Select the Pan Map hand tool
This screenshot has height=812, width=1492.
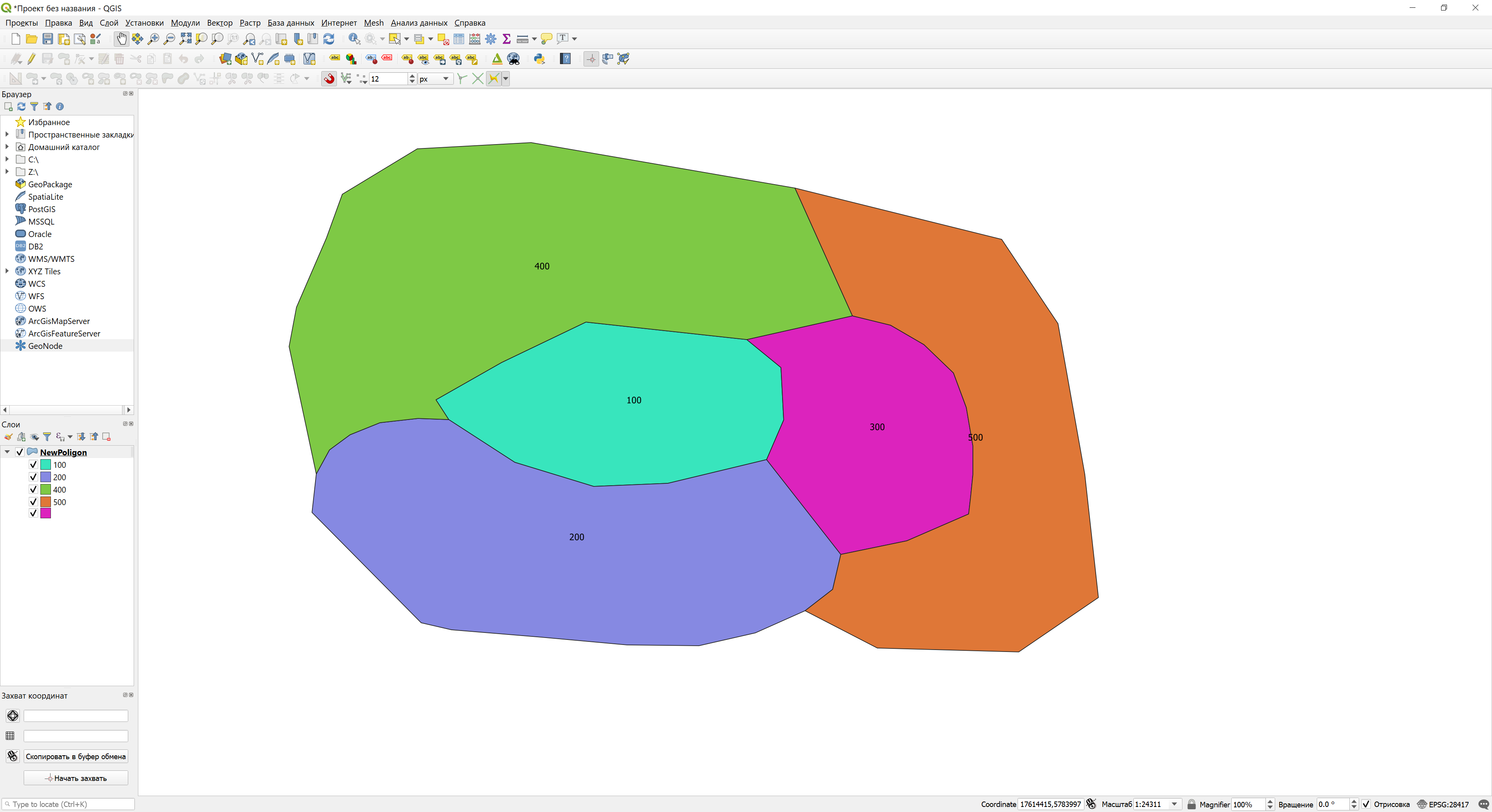tap(121, 39)
